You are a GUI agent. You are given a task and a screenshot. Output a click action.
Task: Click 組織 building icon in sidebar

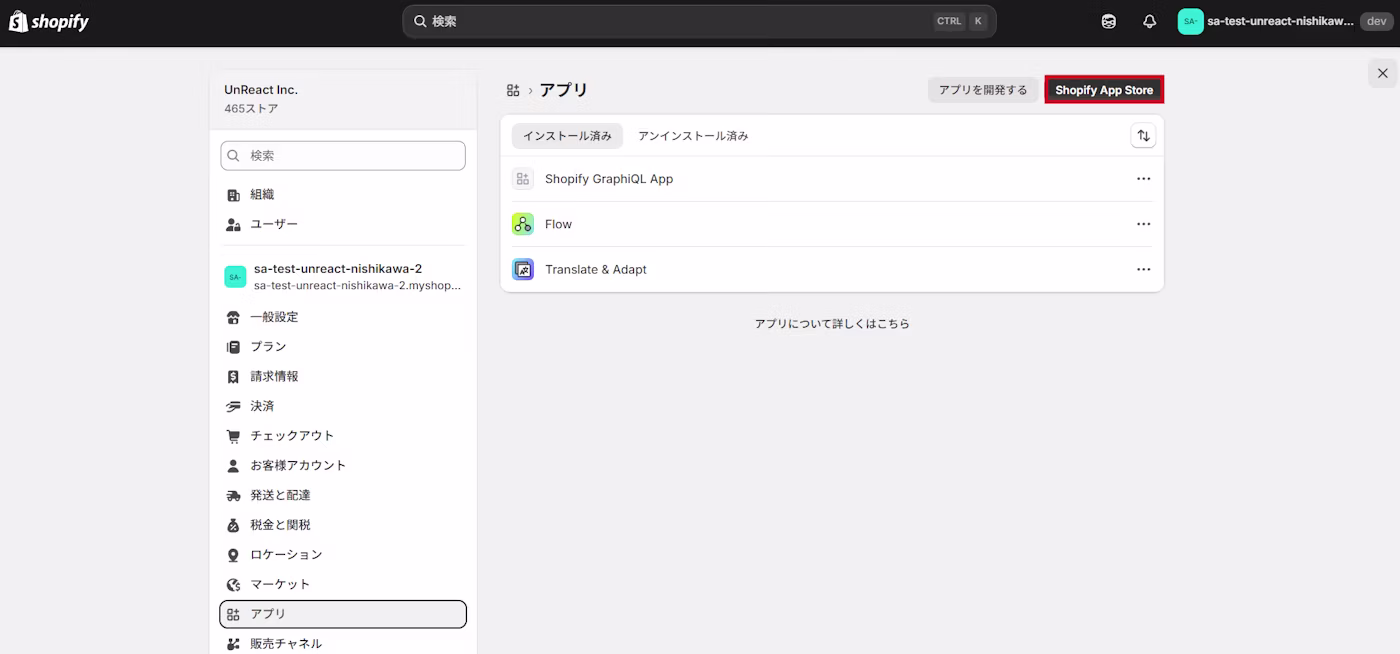pos(233,195)
